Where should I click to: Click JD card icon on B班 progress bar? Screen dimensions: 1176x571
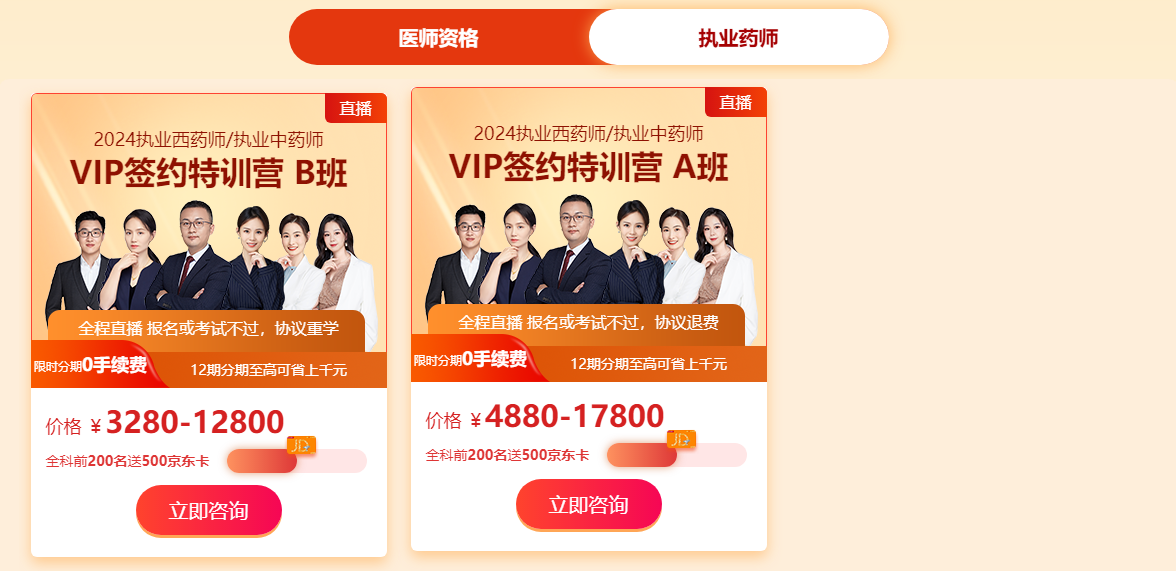coord(302,446)
